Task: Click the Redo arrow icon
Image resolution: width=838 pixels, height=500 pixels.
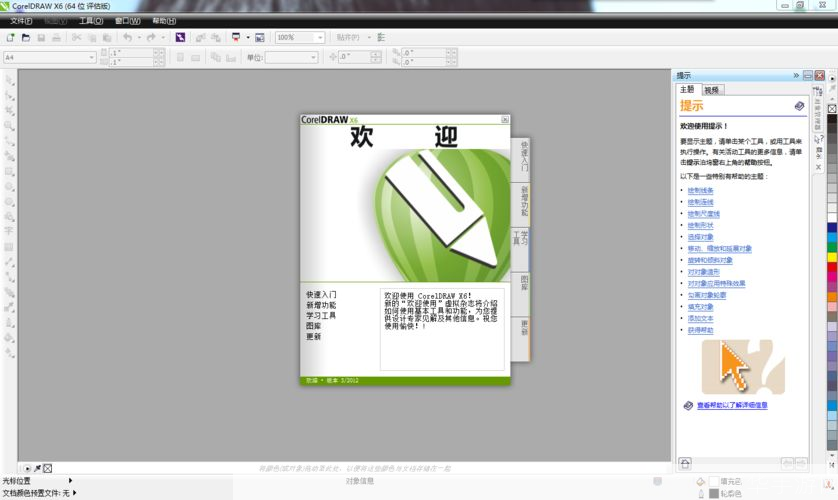Action: point(151,37)
